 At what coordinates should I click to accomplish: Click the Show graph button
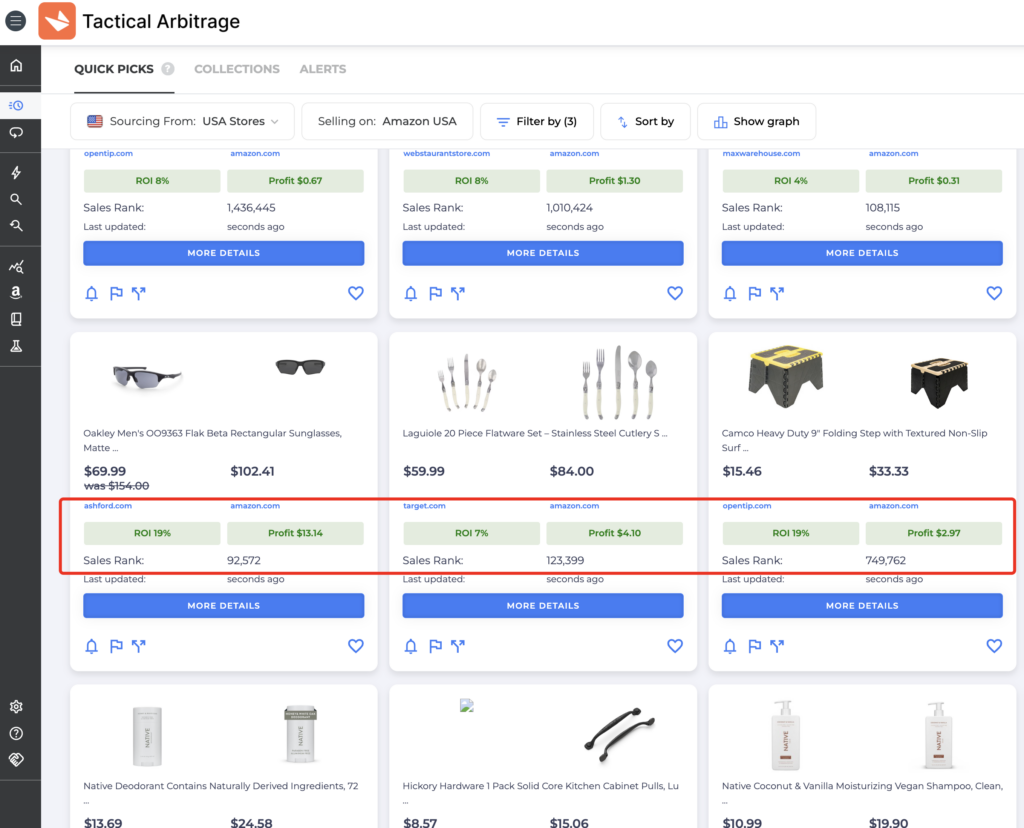coord(756,121)
